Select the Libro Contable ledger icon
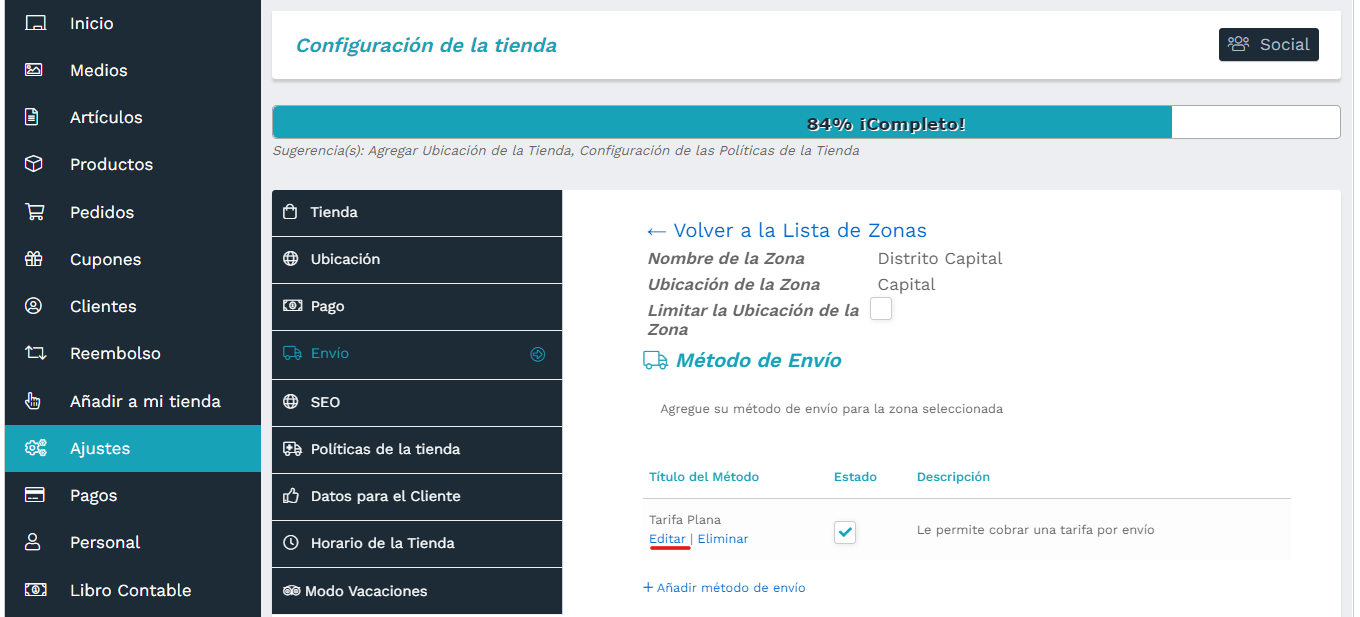 coord(36,590)
